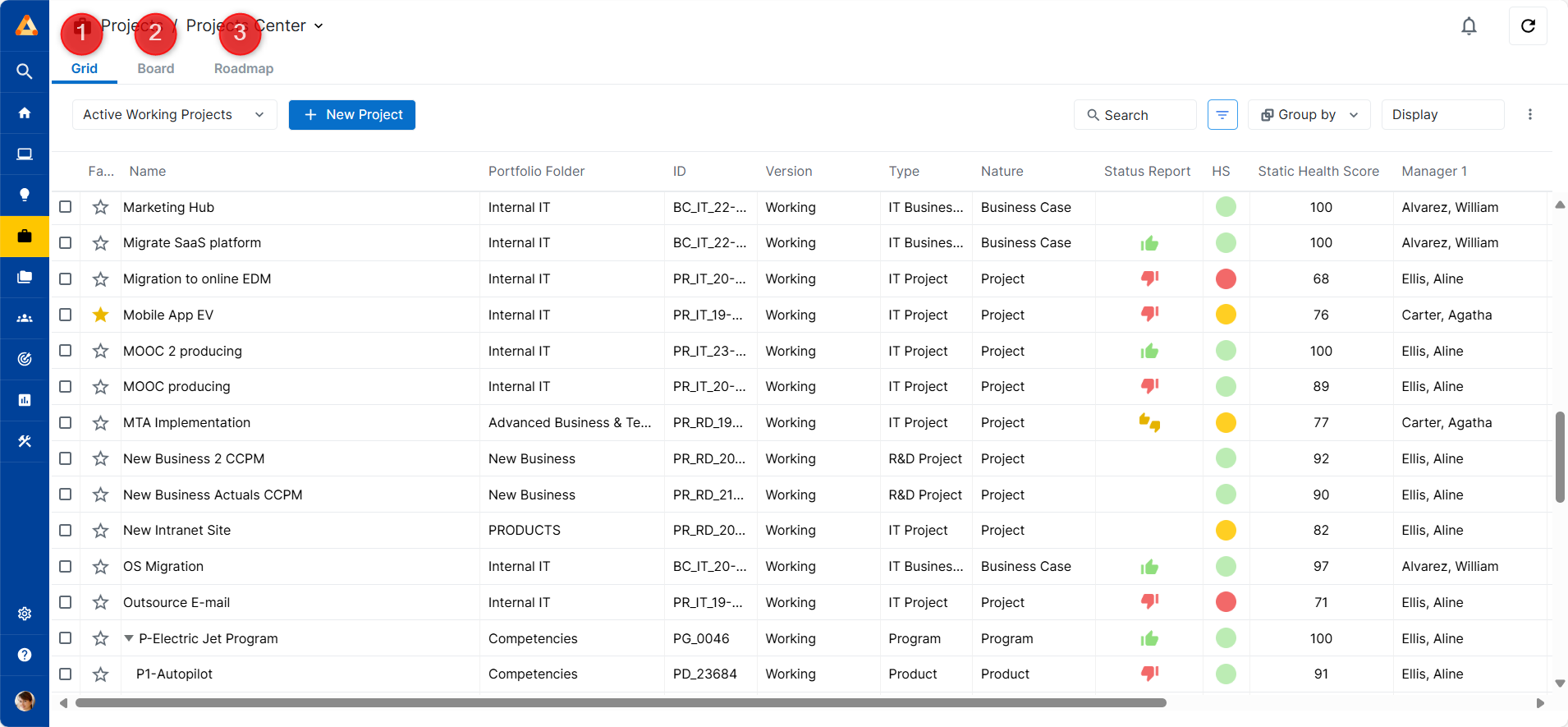This screenshot has height=727, width=1568.
Task: Open settings gear in sidebar
Action: point(25,614)
